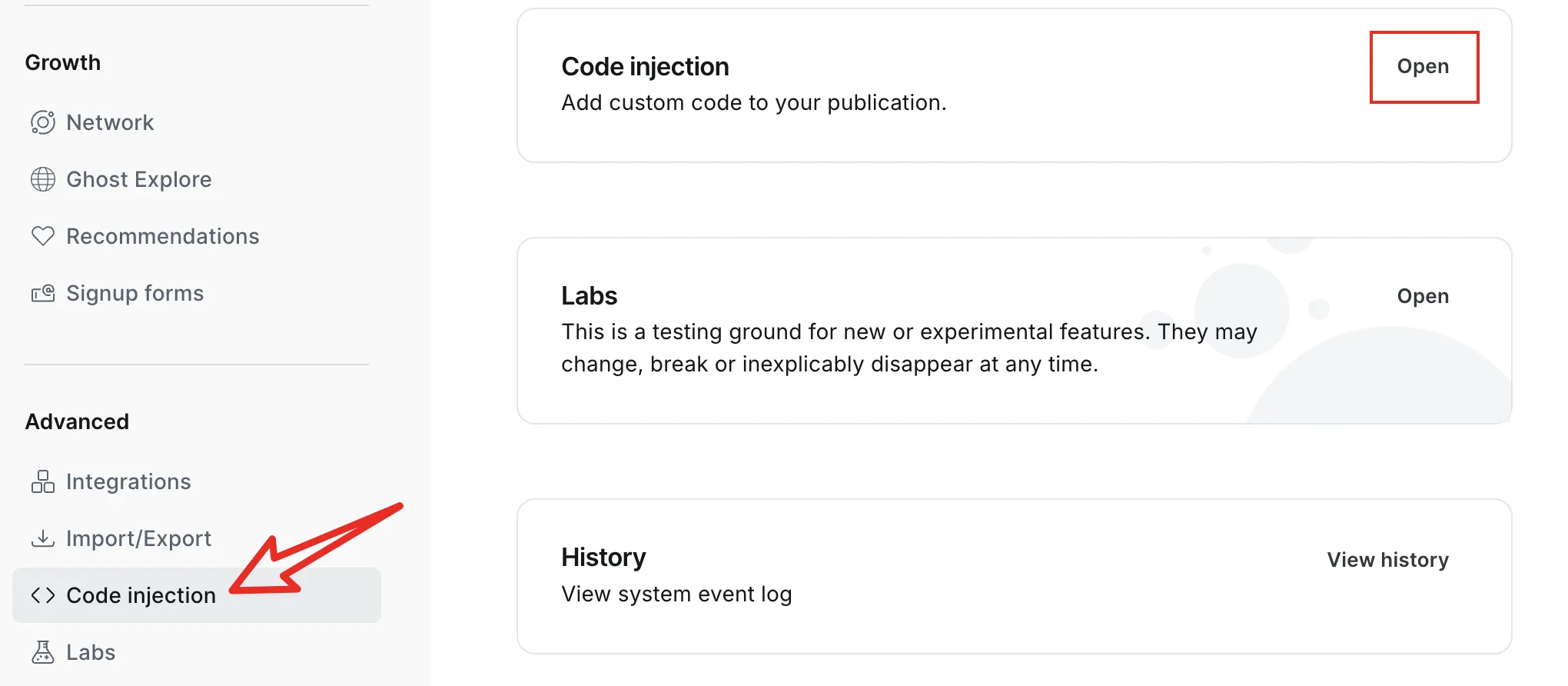Open Recommendations settings
The height and width of the screenshot is (686, 1568).
click(x=163, y=236)
